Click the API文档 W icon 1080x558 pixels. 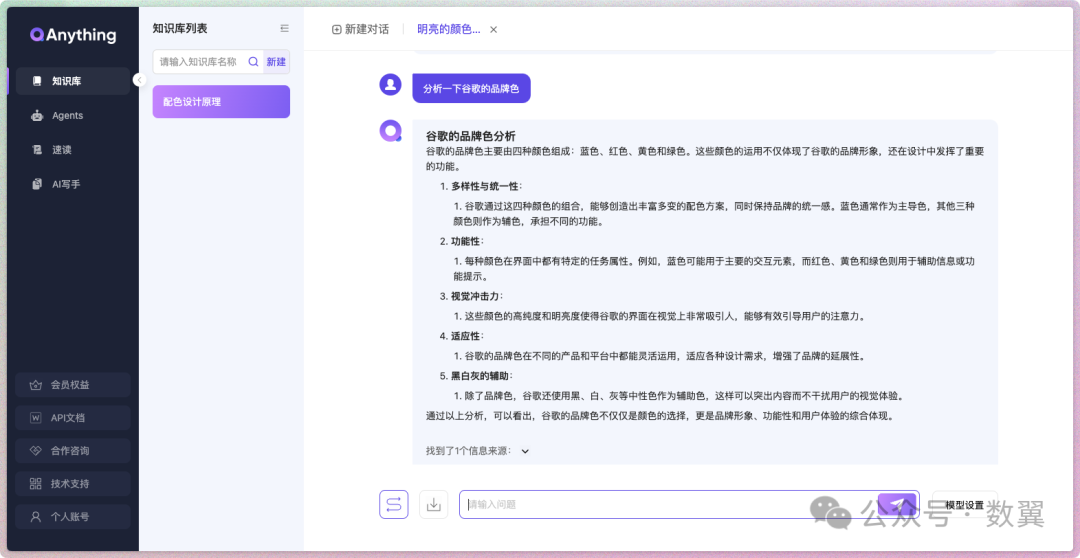click(36, 418)
